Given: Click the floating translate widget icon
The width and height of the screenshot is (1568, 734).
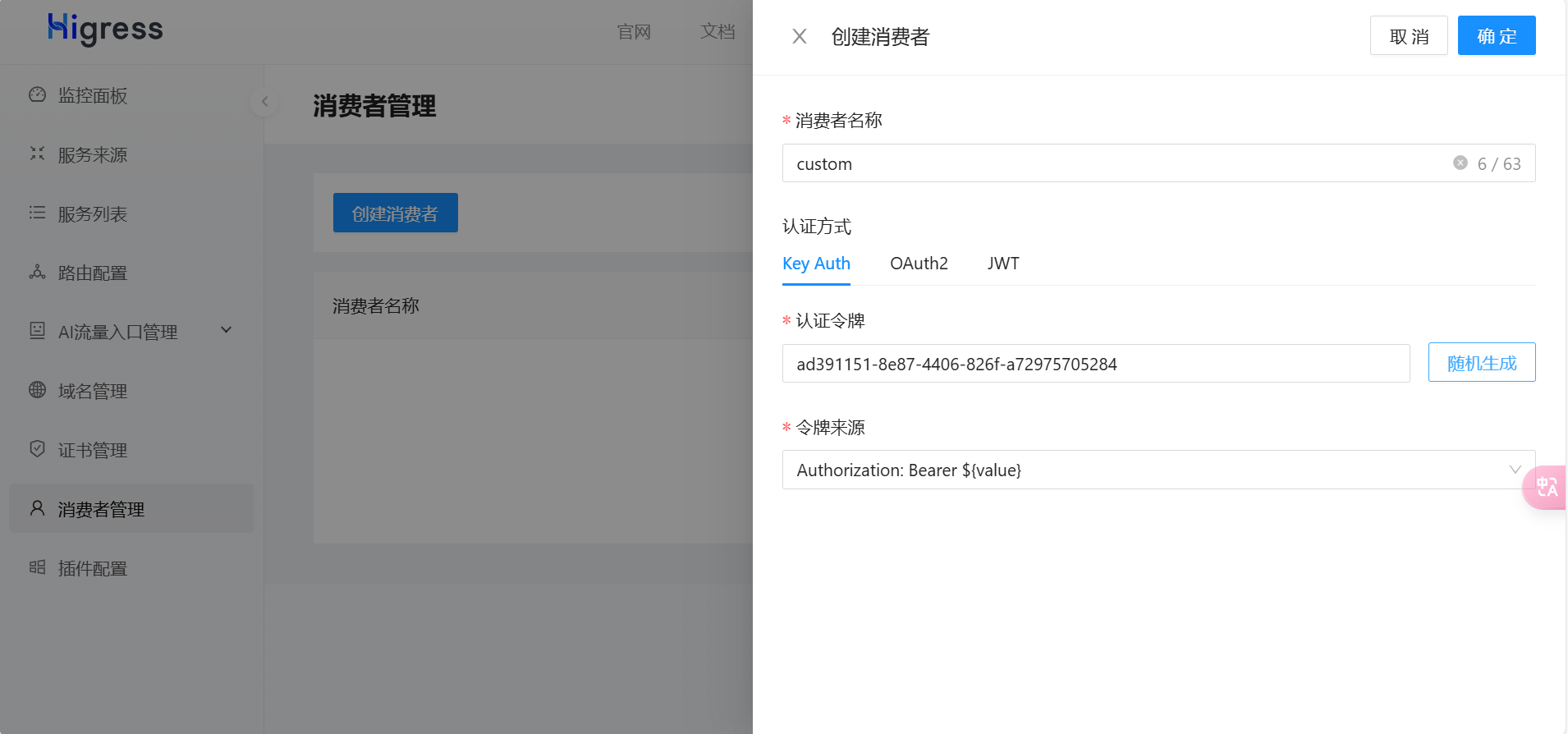Looking at the screenshot, I should tap(1547, 487).
